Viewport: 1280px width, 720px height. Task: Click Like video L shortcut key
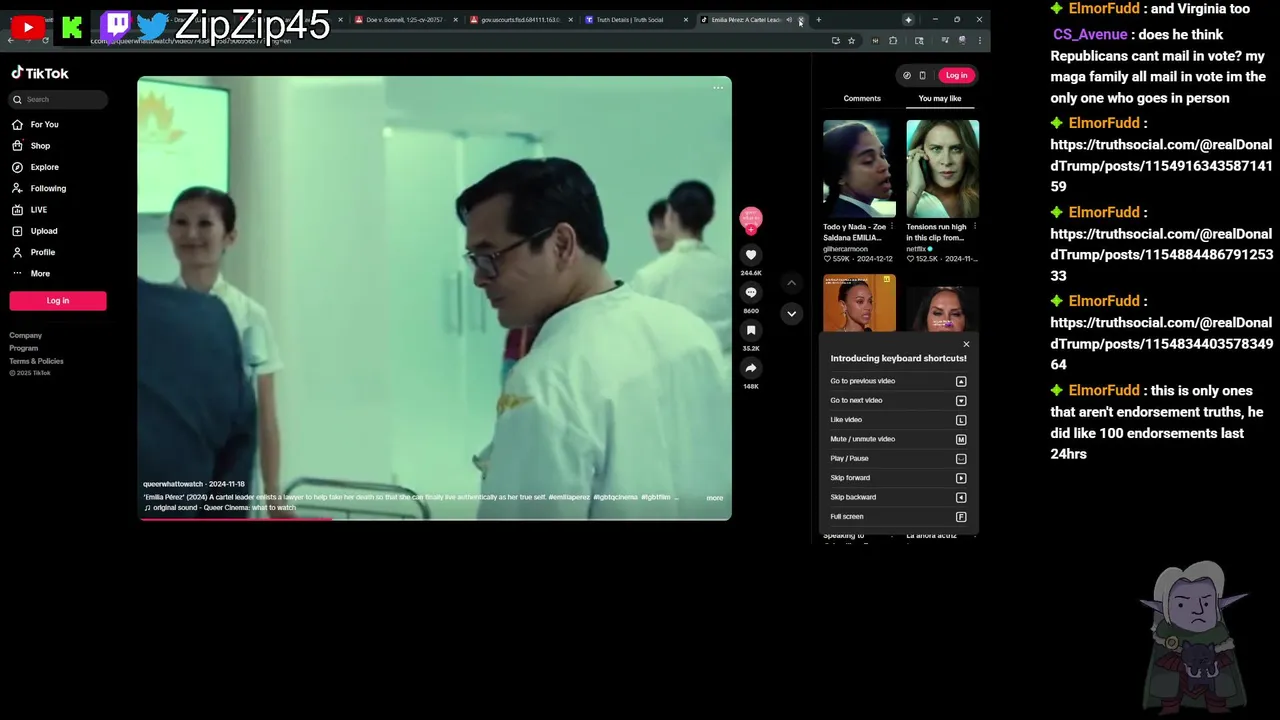pyautogui.click(x=961, y=420)
